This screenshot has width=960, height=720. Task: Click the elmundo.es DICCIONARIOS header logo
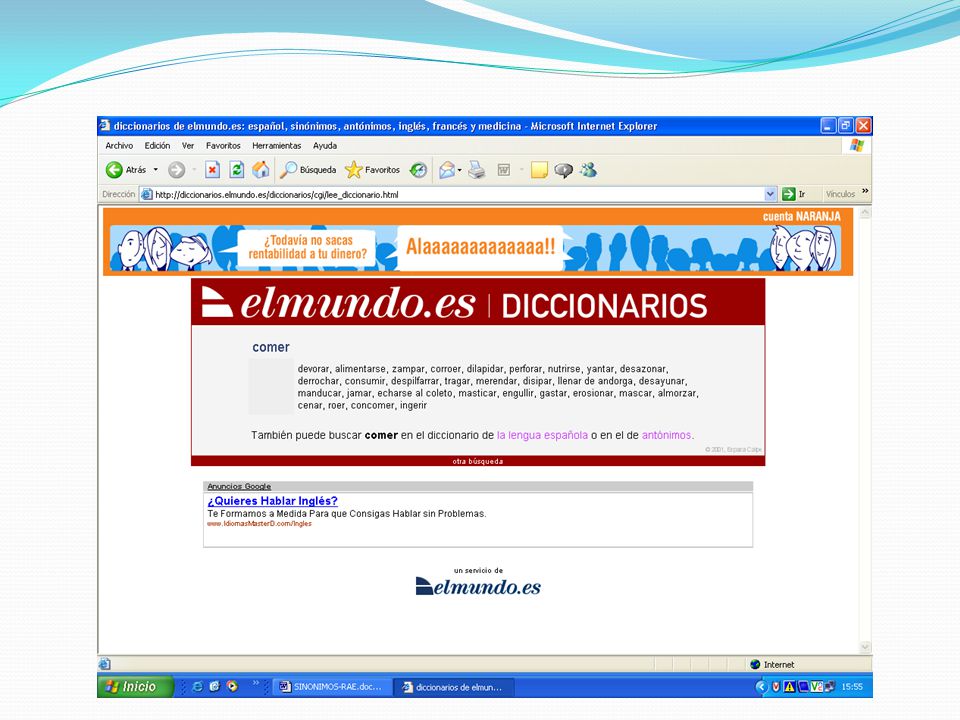[x=454, y=303]
